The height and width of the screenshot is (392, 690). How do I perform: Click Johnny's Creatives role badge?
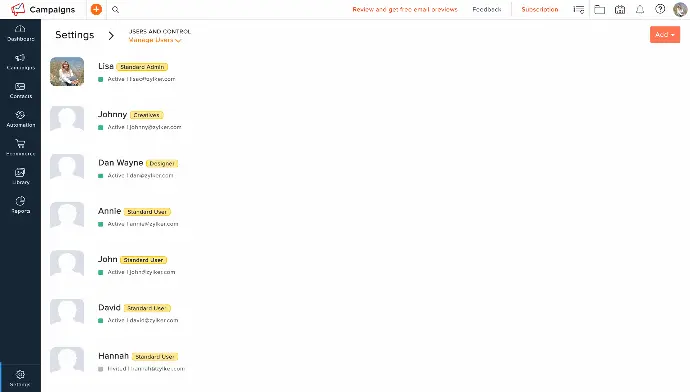coord(147,115)
